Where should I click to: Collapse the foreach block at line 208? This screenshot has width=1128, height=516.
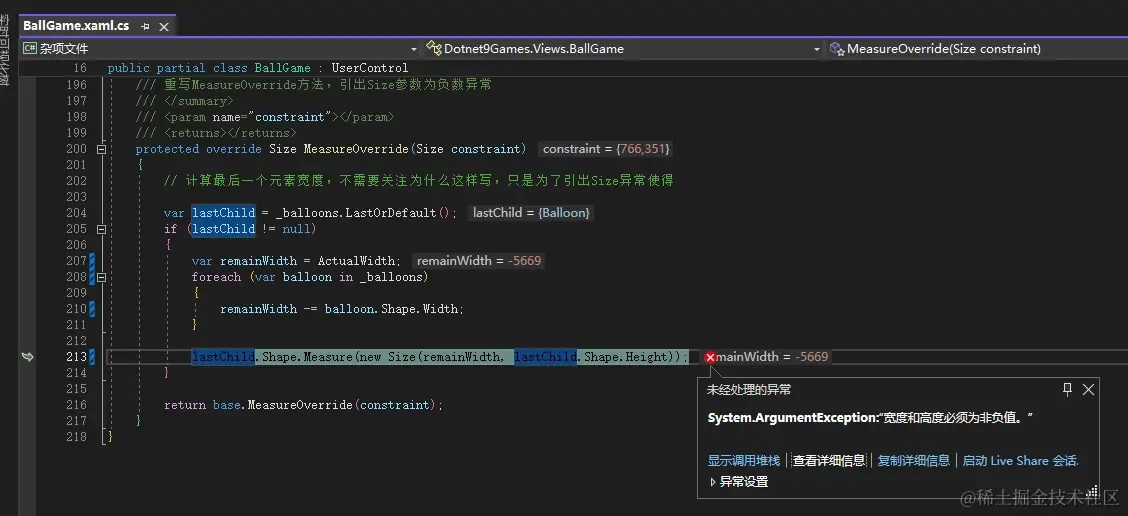point(101,277)
